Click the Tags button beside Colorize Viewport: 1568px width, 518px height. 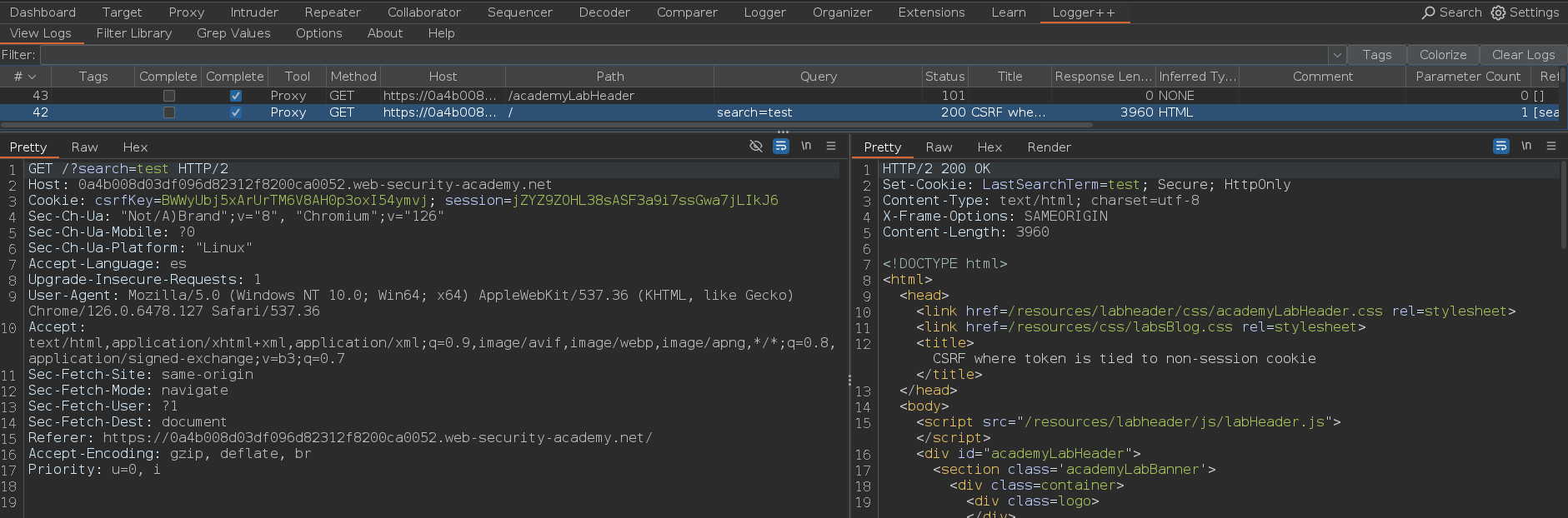coord(1377,55)
